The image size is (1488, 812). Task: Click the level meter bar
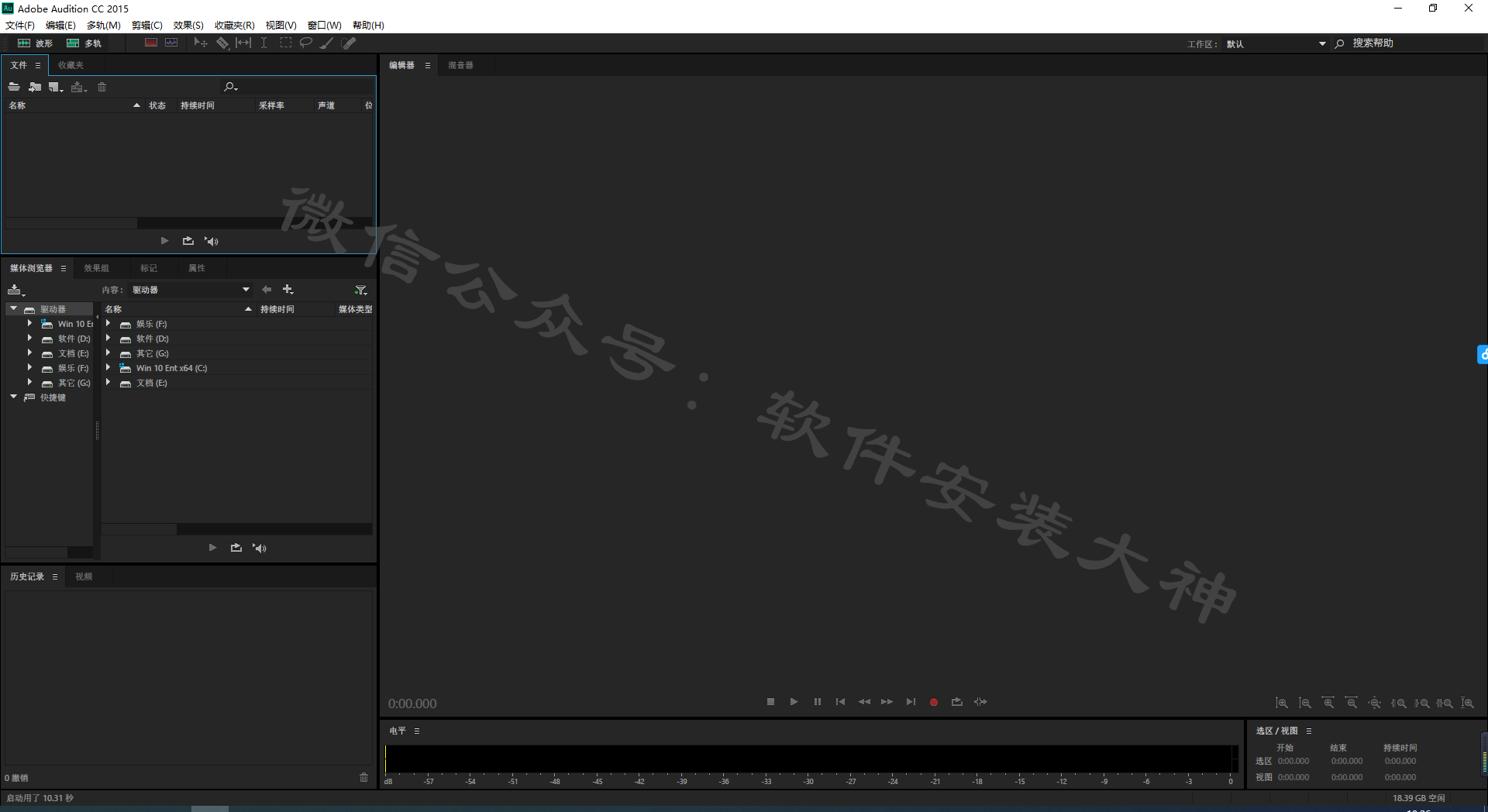coord(810,759)
